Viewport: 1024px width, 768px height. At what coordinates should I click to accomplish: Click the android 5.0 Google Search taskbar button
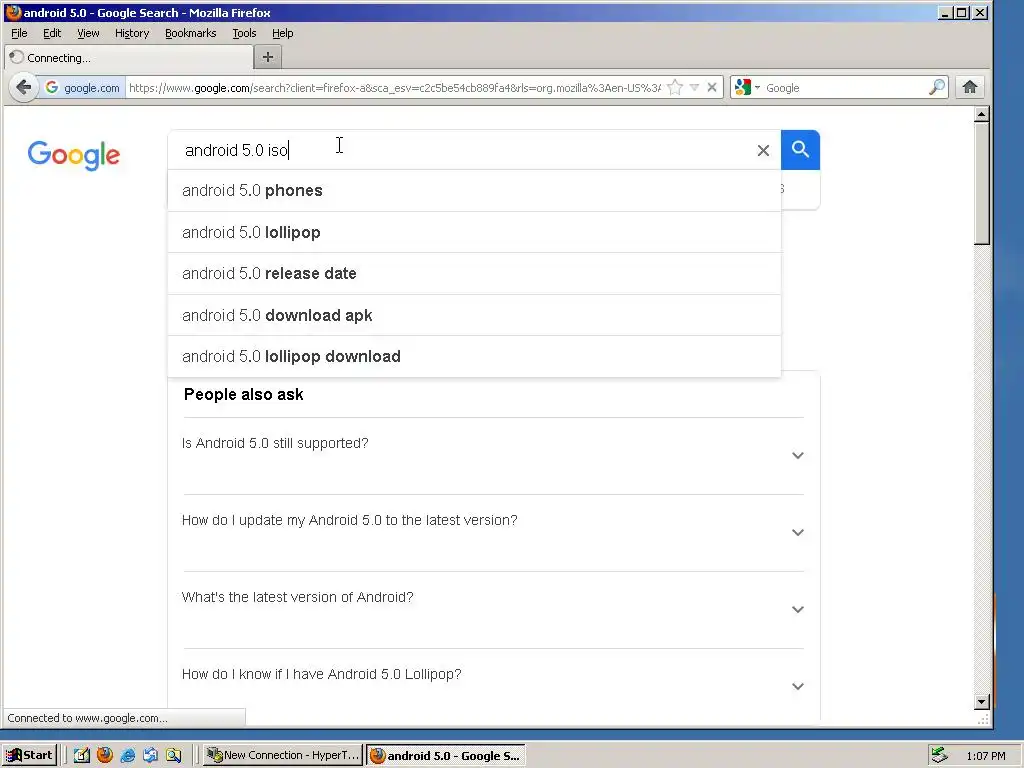pos(446,756)
